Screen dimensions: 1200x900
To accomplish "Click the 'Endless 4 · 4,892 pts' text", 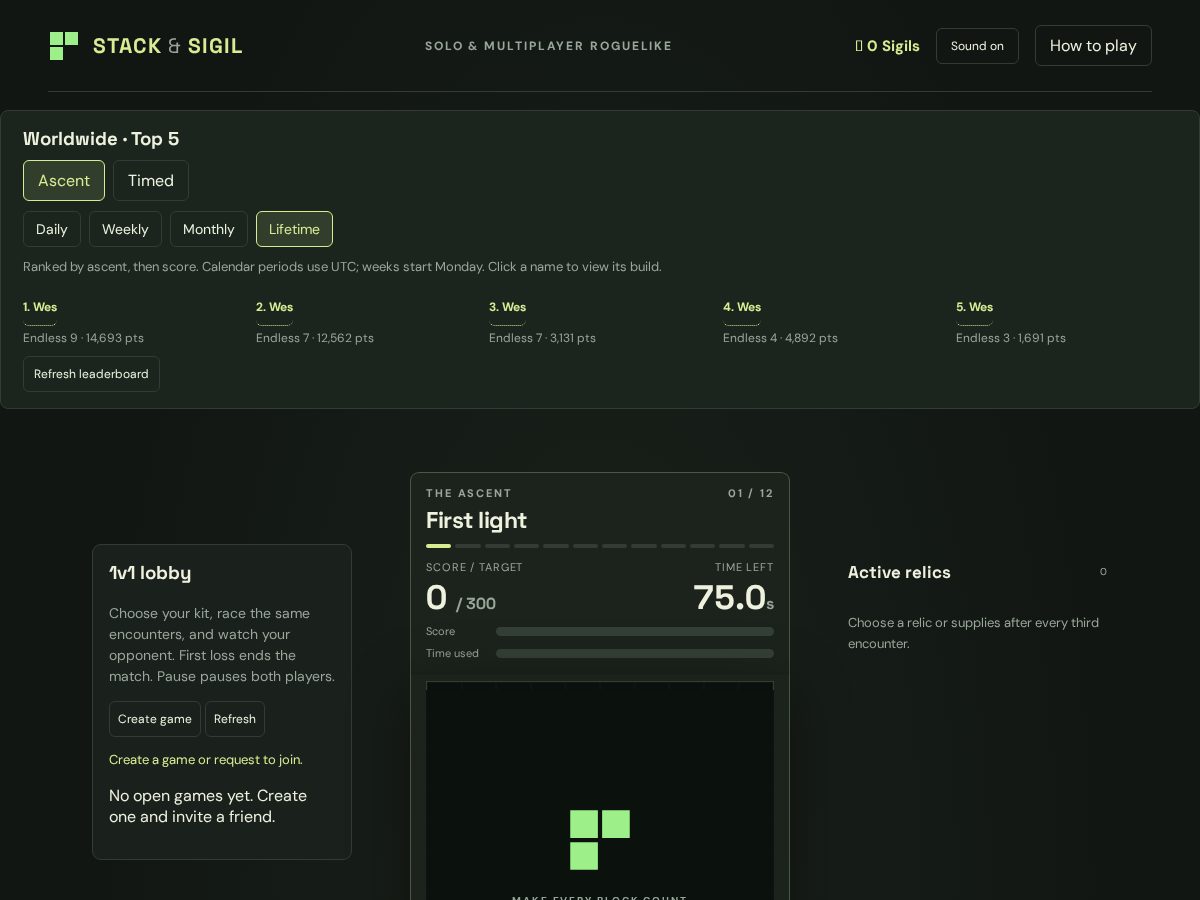I will click(x=780, y=338).
